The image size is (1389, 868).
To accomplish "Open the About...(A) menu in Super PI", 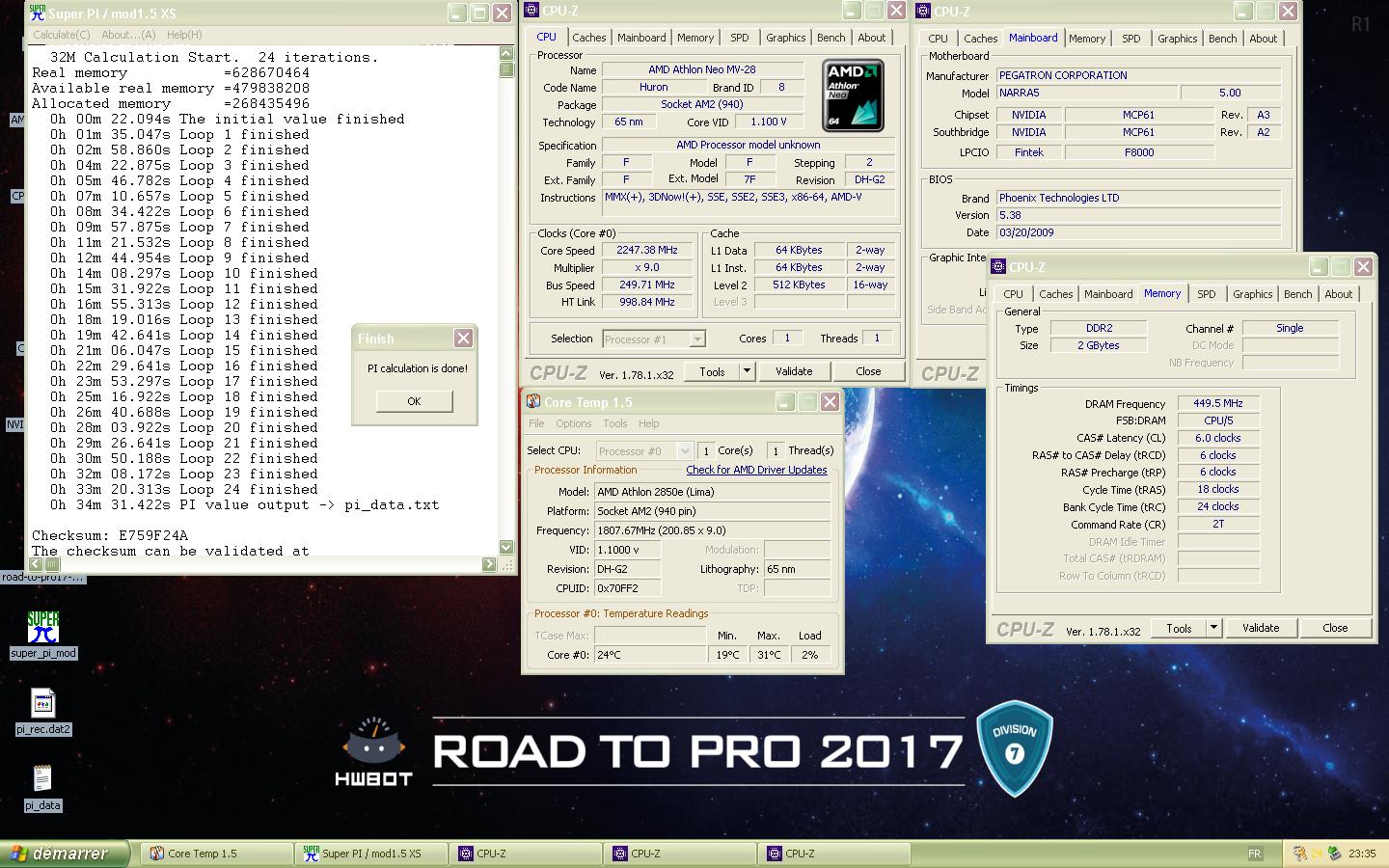I will [x=128, y=35].
